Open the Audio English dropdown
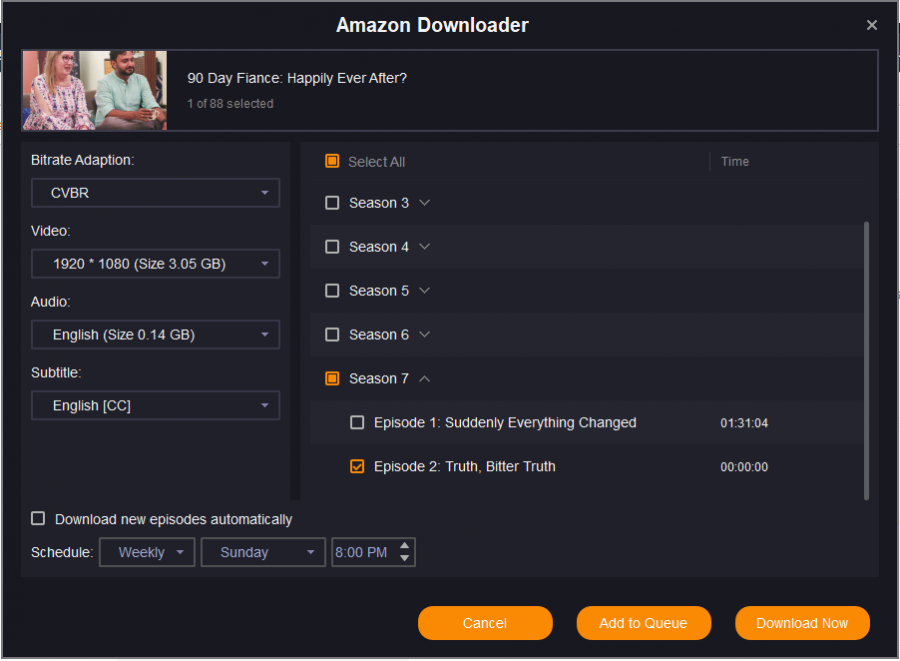The image size is (900, 661). point(155,335)
